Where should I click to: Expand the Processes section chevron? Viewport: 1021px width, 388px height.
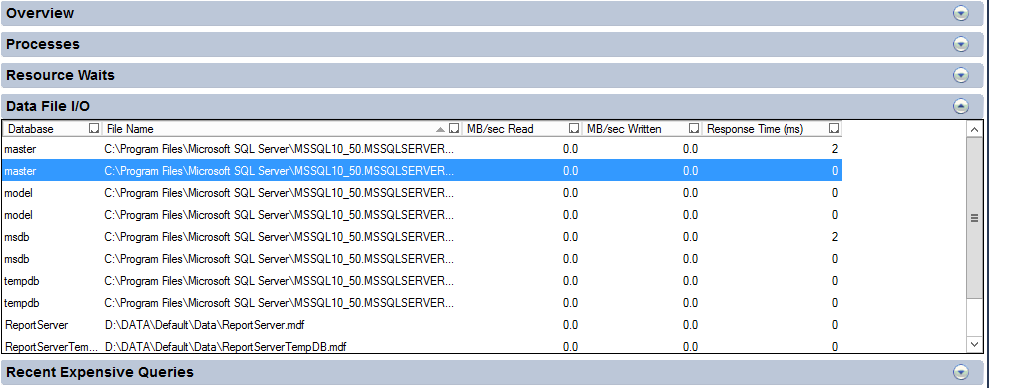point(960,44)
